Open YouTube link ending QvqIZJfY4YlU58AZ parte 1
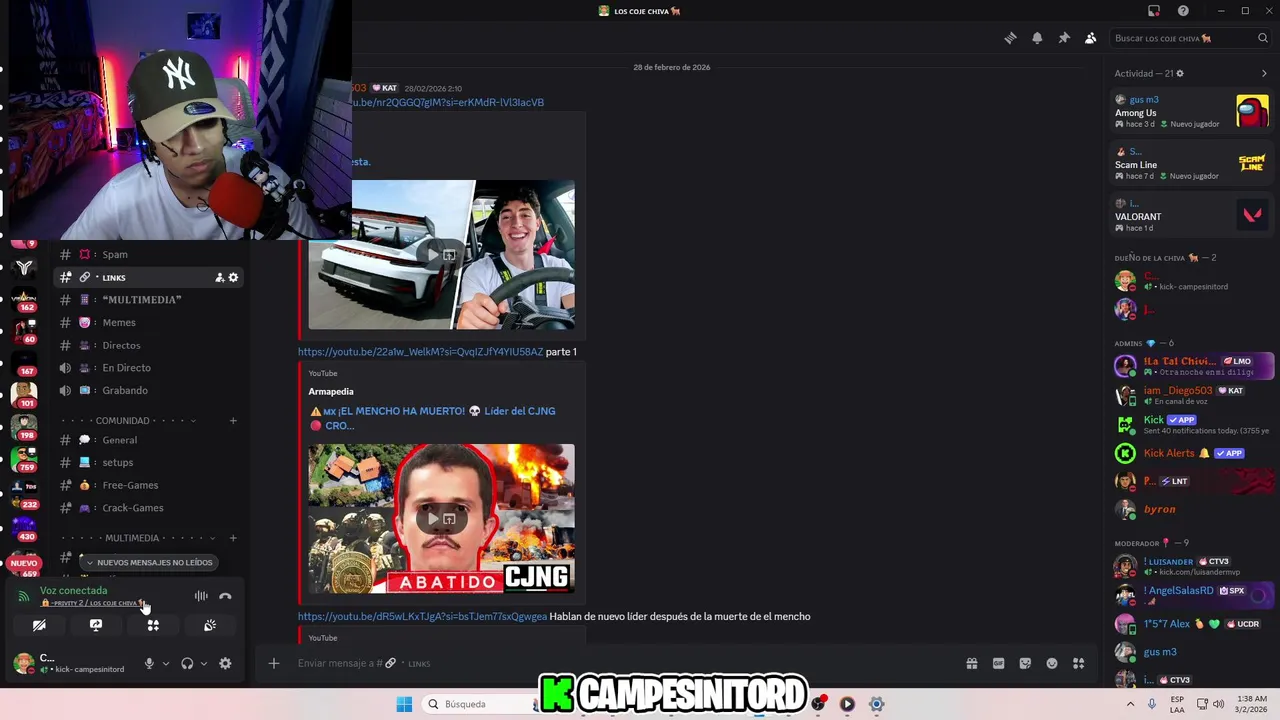 point(420,352)
